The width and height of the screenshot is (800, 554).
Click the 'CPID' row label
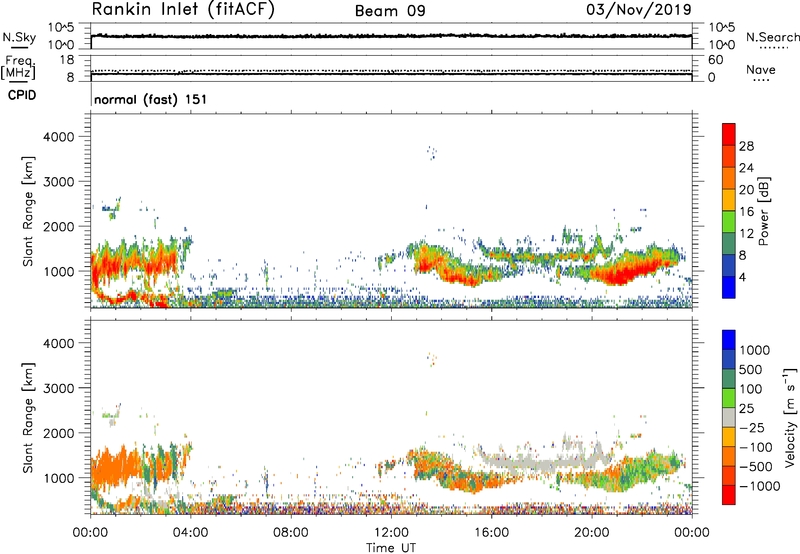point(22,95)
